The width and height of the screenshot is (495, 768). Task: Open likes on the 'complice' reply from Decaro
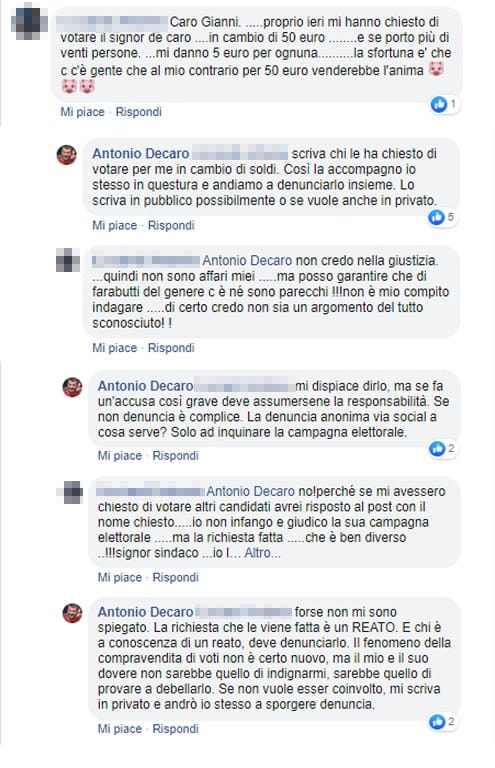437,448
